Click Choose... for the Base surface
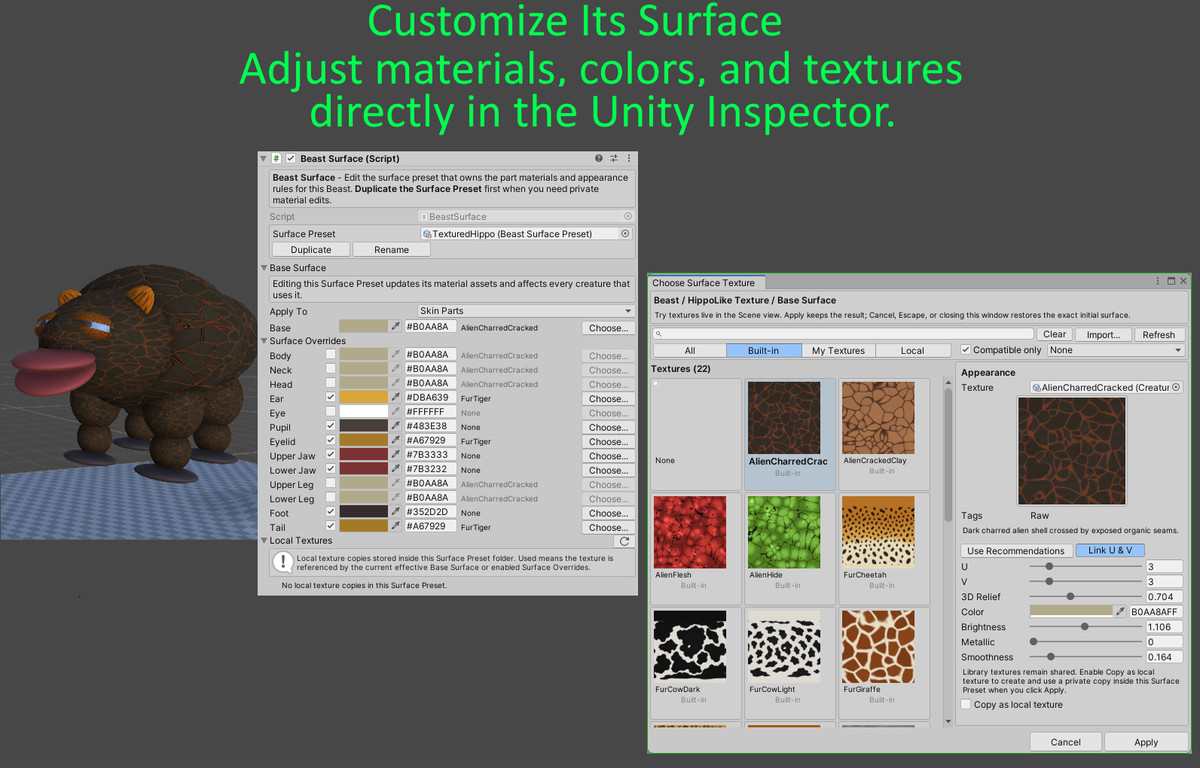This screenshot has width=1200, height=768. pyautogui.click(x=608, y=327)
